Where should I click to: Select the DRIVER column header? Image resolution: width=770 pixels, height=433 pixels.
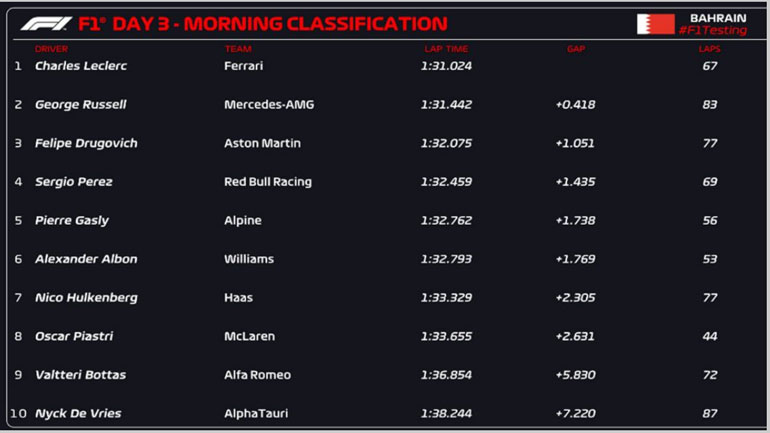tap(51, 48)
